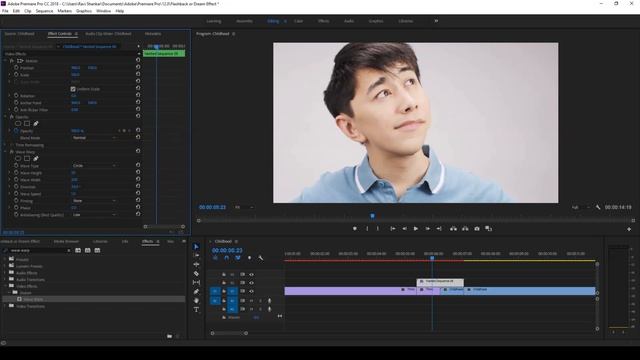Viewport: 640px width, 360px height.
Task: Click Program monitor scrub playhead
Action: (372, 216)
